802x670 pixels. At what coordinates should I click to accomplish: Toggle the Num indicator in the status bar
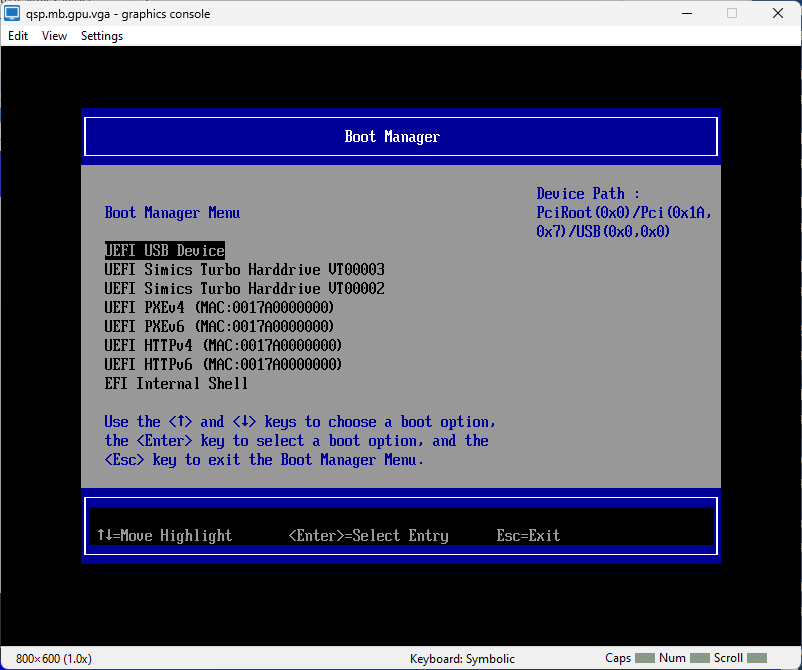687,658
